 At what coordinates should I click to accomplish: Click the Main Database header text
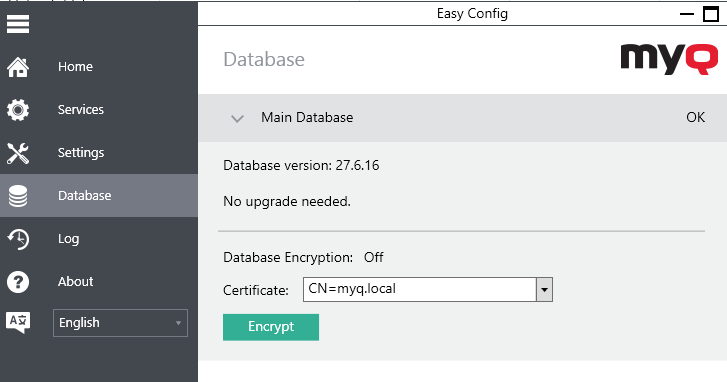click(x=307, y=118)
